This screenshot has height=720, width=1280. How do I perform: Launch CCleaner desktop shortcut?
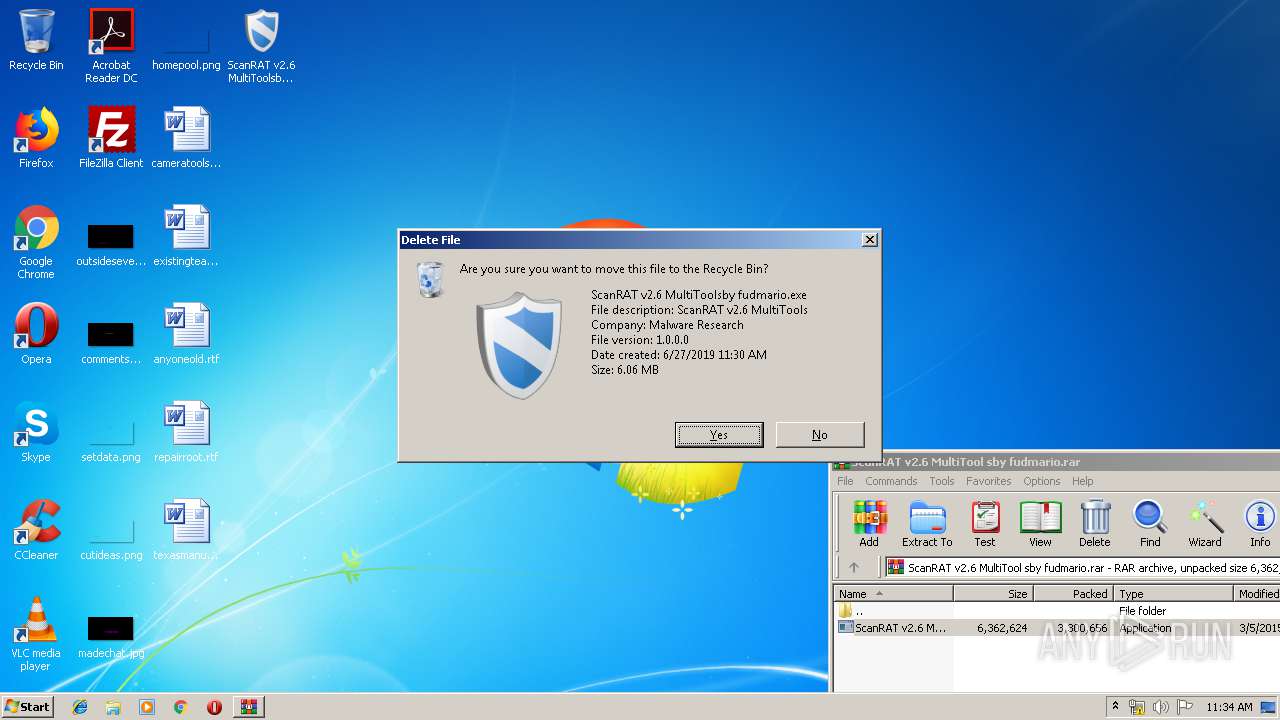pyautogui.click(x=36, y=530)
